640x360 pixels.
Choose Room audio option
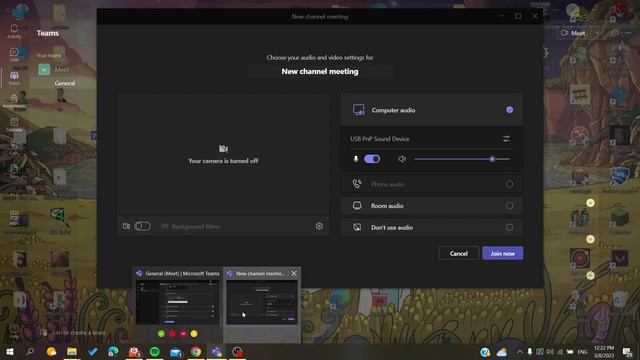coord(431,206)
